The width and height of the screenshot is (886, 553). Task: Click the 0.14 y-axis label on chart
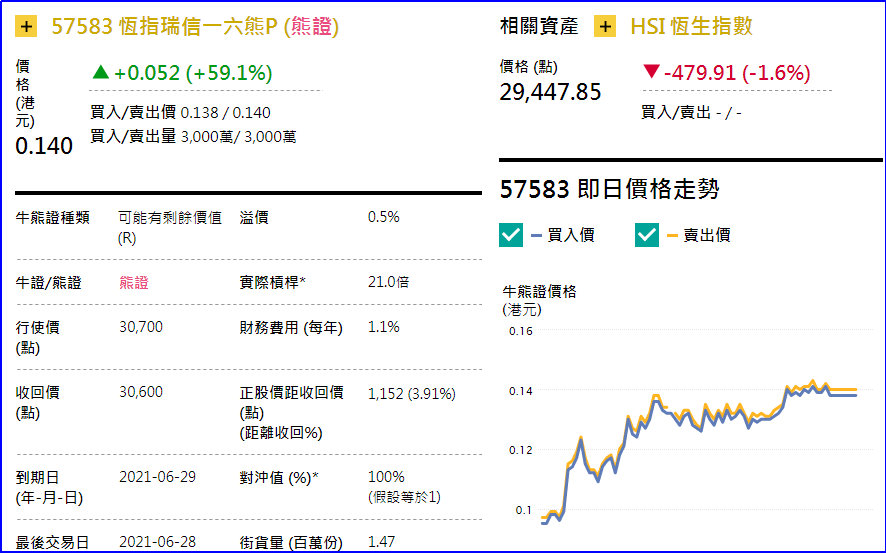[520, 391]
